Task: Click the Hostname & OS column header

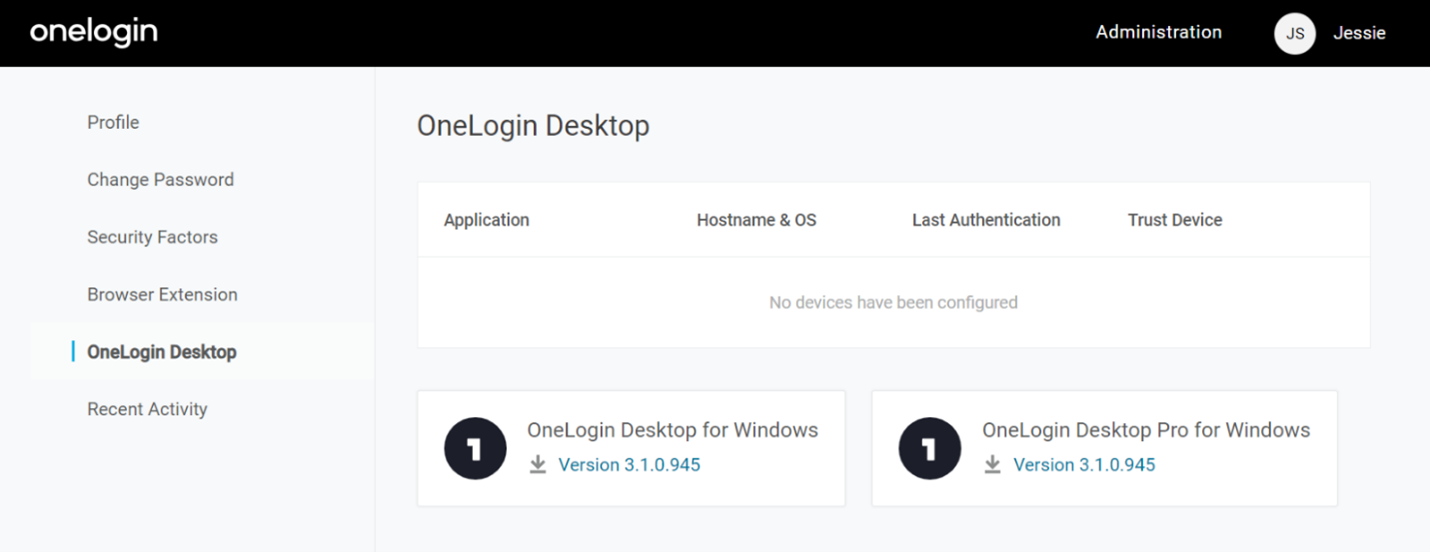Action: pos(756,220)
